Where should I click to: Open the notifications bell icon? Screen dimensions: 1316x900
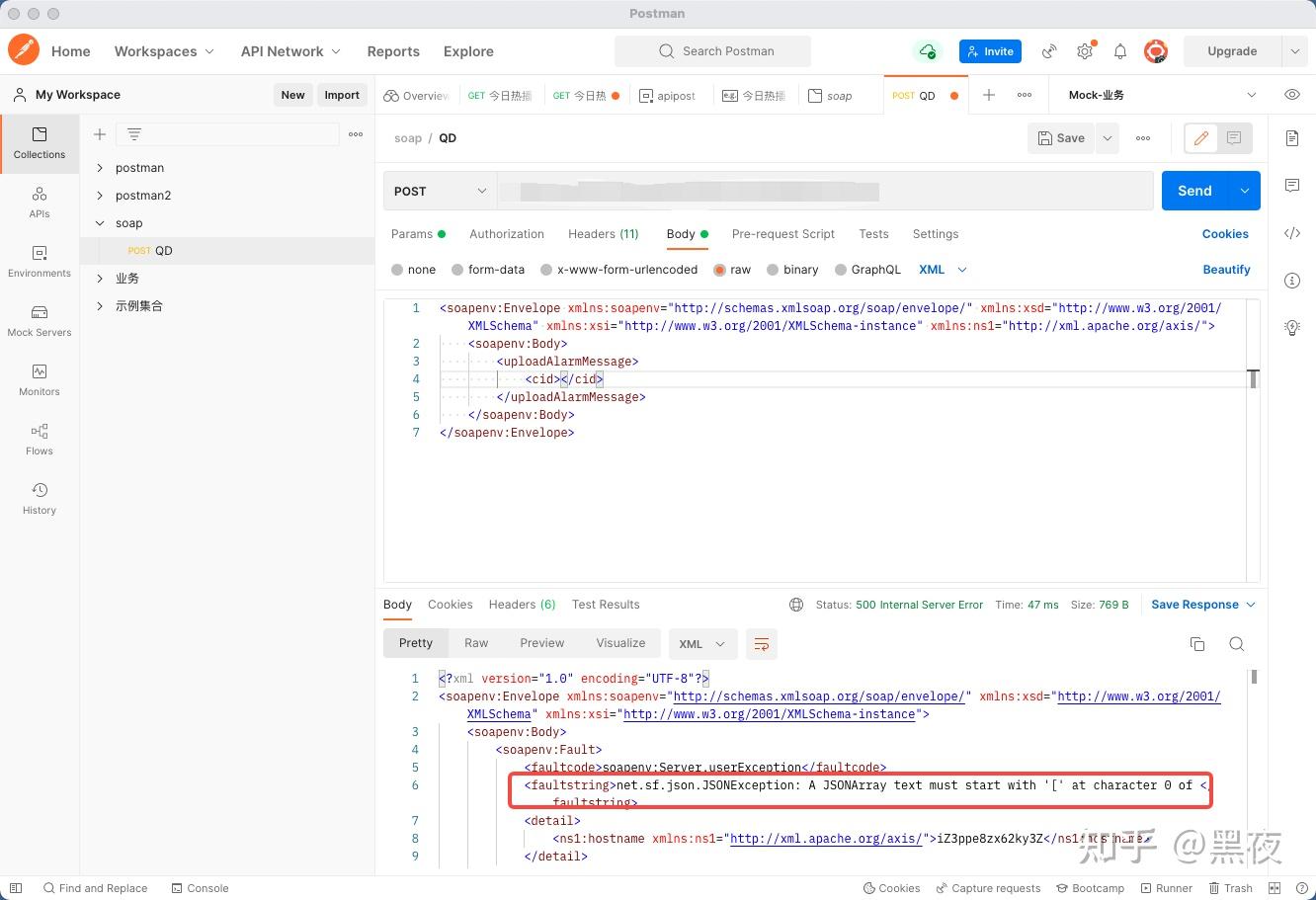pos(1120,51)
